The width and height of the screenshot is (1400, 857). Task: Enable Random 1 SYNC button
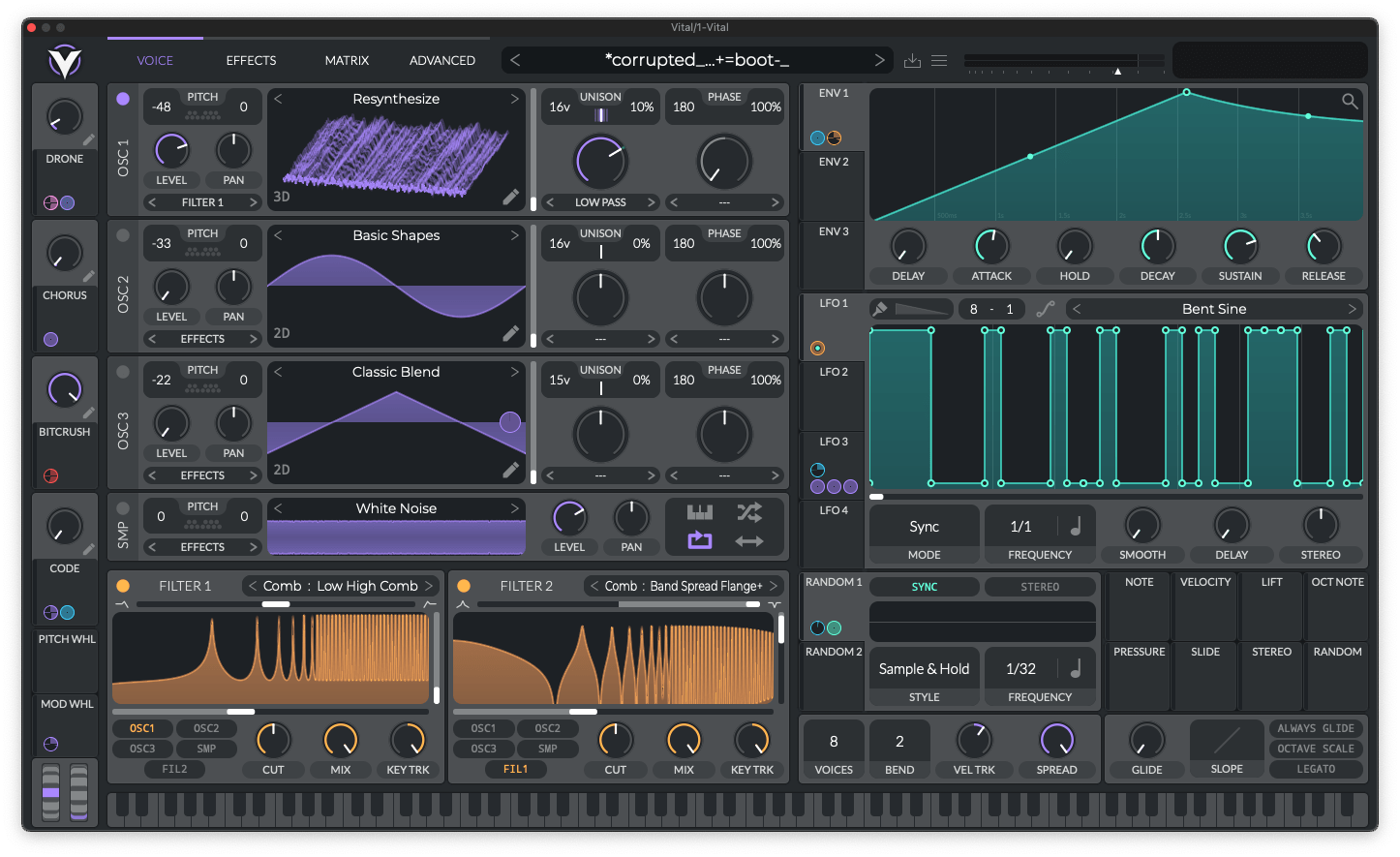pyautogui.click(x=925, y=587)
